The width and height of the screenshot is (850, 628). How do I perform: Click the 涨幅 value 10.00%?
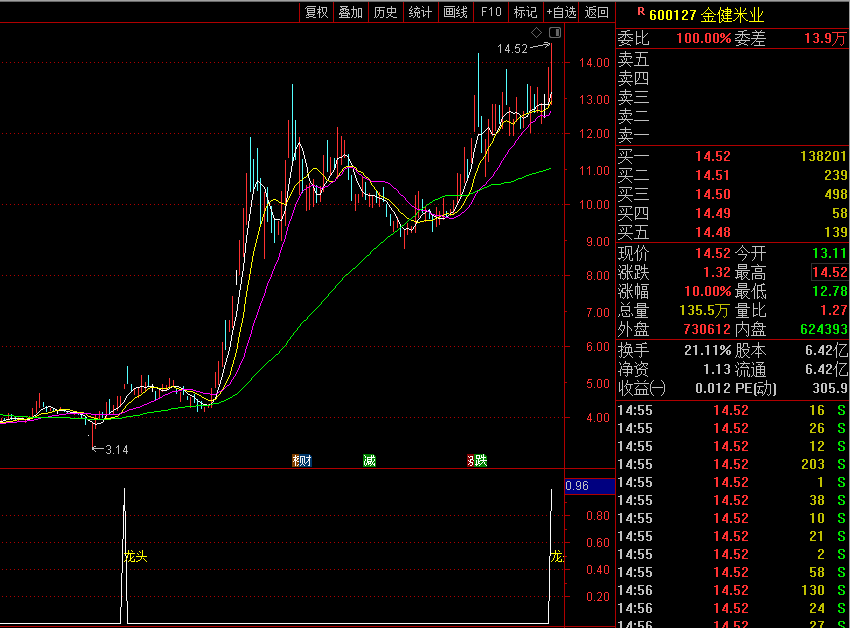708,291
